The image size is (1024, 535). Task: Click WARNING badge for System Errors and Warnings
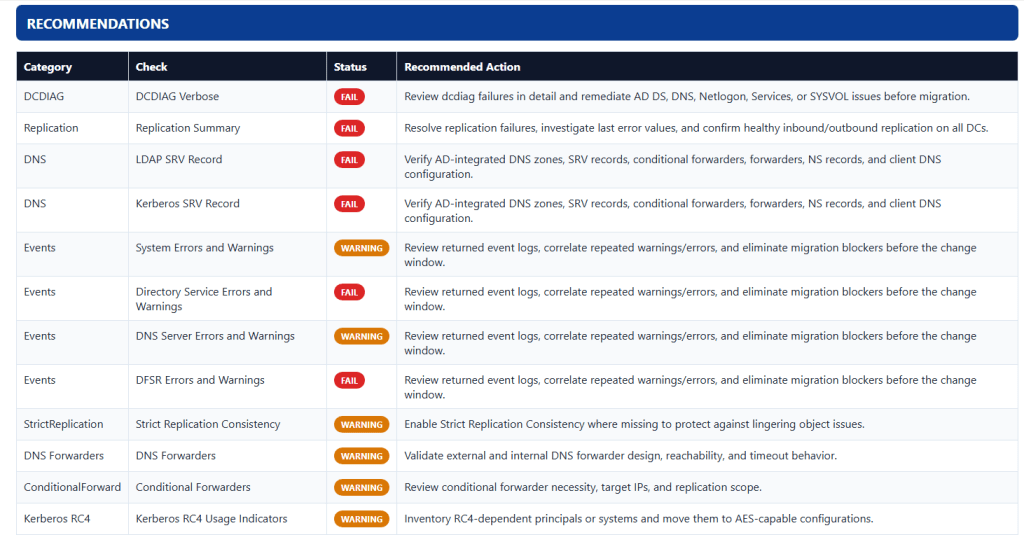coord(361,248)
